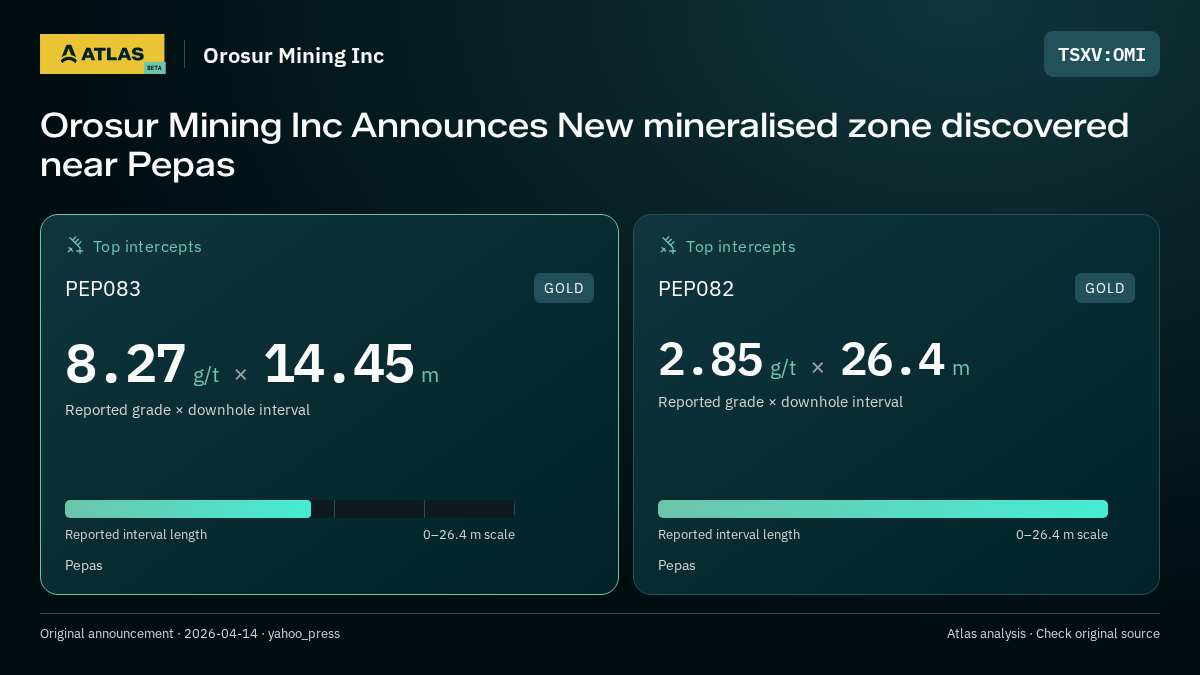Click the drill icon in PEP082 card
1200x675 pixels.
668,245
